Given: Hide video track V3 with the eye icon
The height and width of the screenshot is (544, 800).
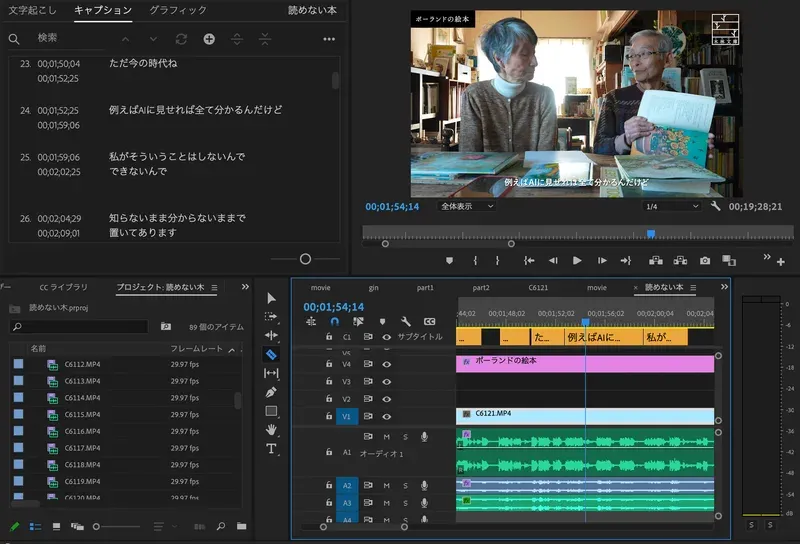Looking at the screenshot, I should pos(387,382).
